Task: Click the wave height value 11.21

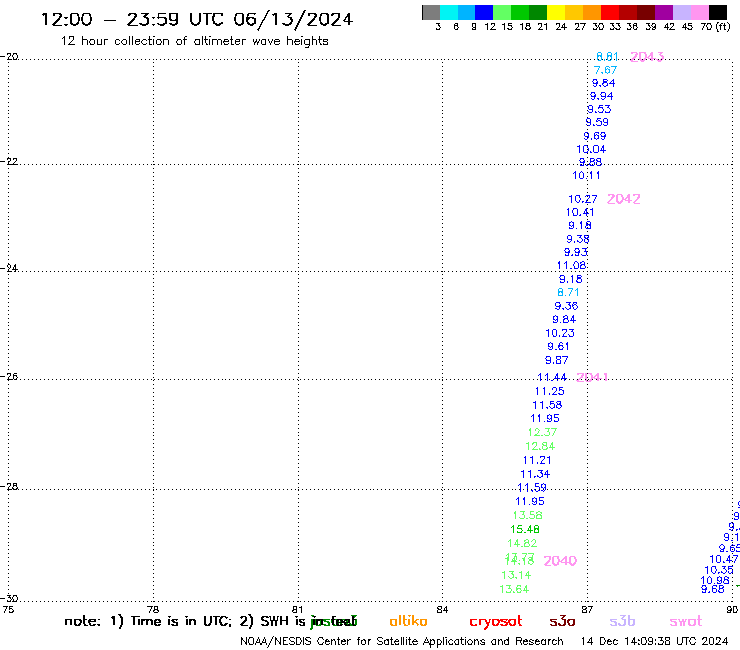Action: coord(537,460)
